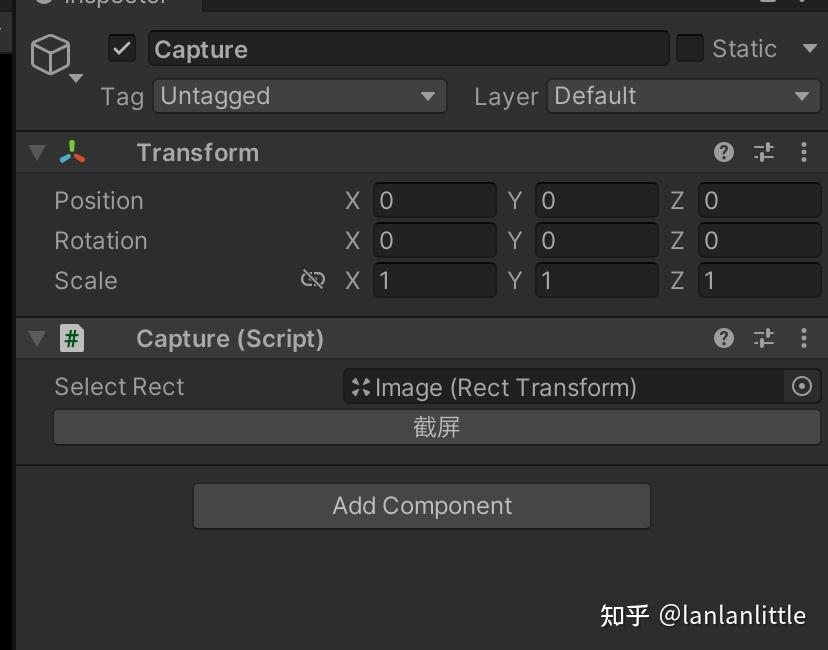The height and width of the screenshot is (650, 828).
Task: Click the Capture name input field
Action: 409,49
